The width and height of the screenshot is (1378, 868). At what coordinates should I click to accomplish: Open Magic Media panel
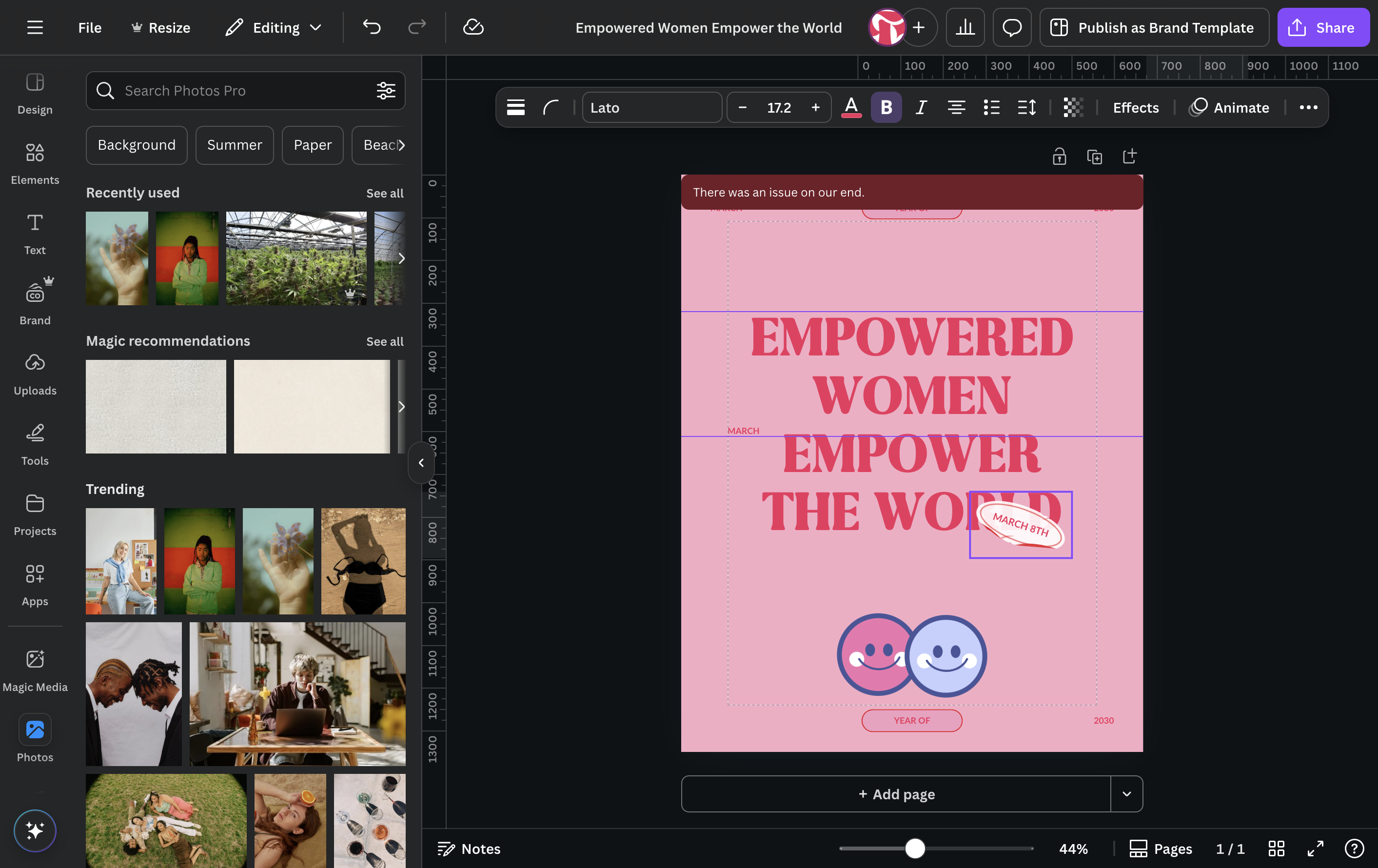pyautogui.click(x=35, y=671)
